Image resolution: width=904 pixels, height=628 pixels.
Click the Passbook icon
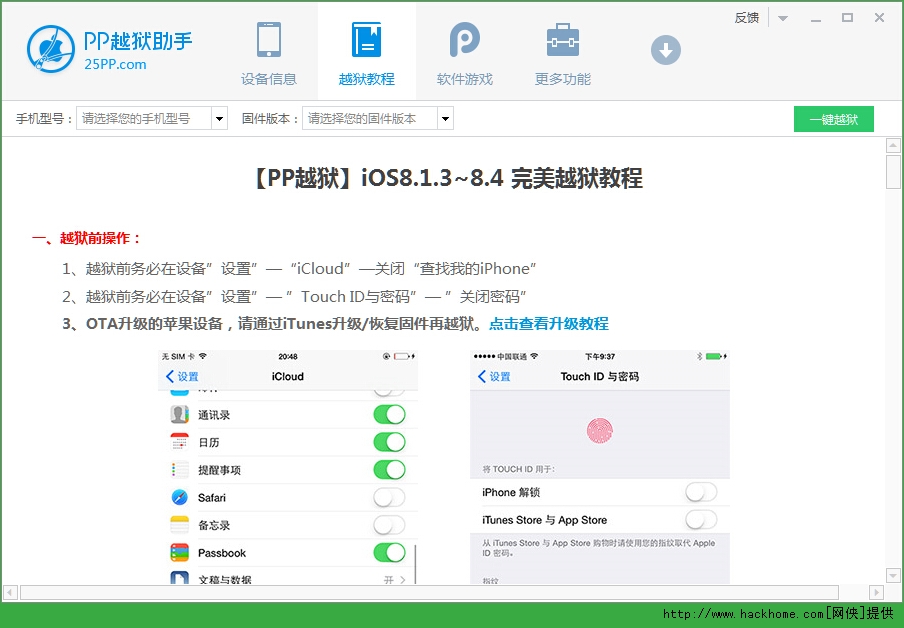point(179,552)
